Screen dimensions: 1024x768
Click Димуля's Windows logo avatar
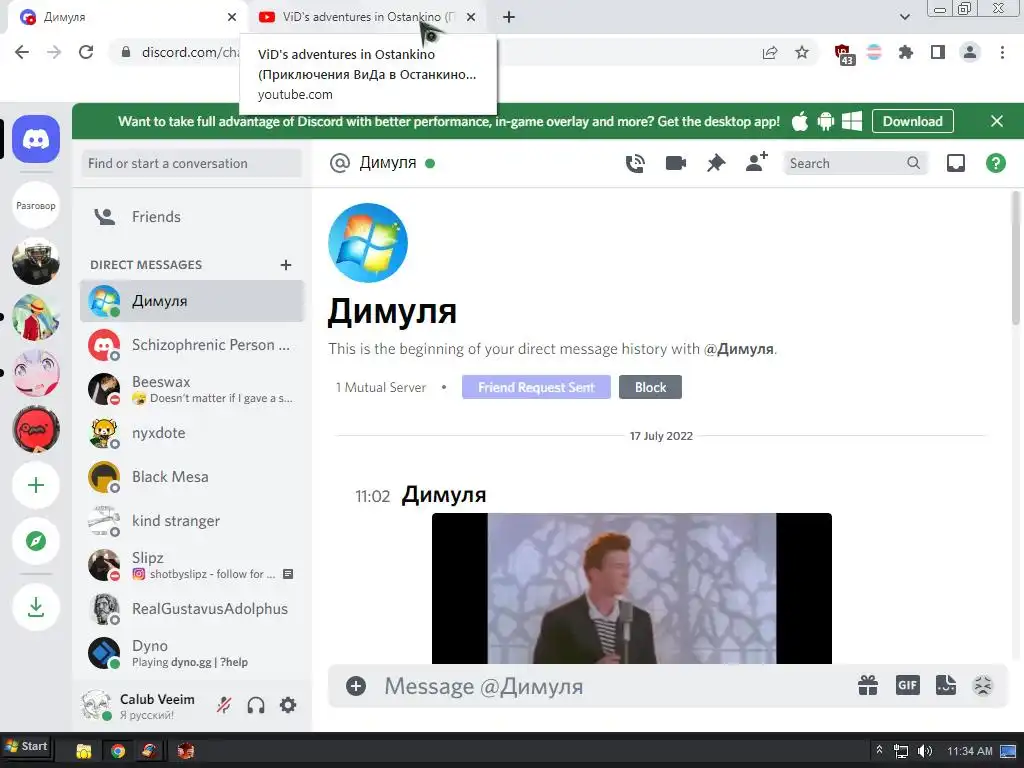(x=368, y=242)
